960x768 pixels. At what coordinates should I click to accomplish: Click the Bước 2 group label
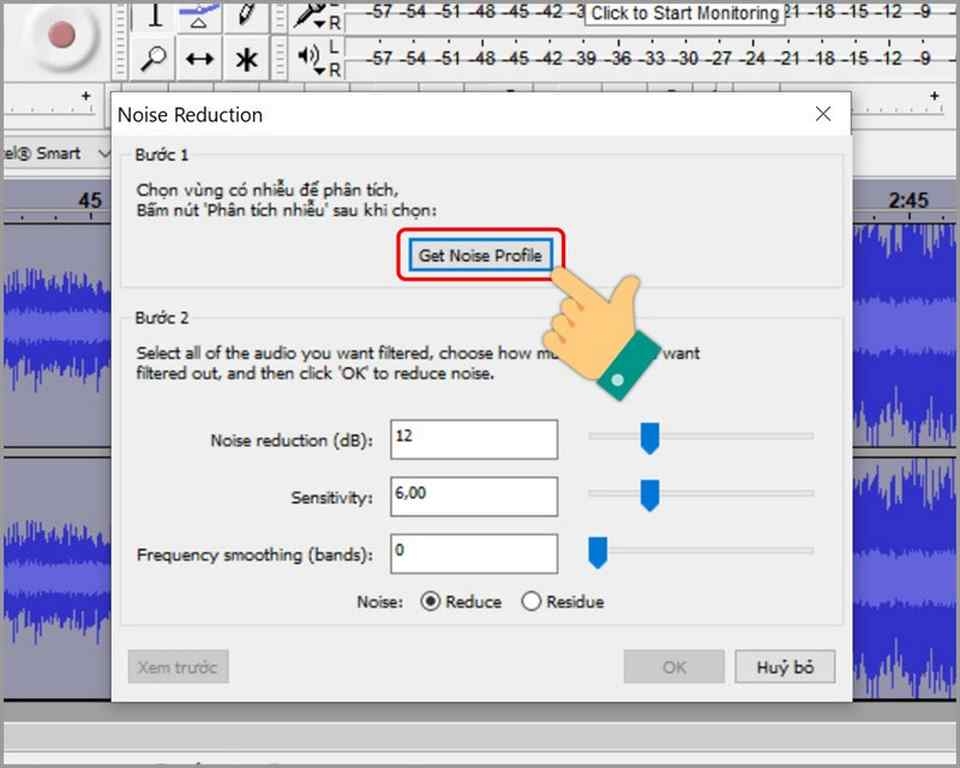(x=162, y=317)
